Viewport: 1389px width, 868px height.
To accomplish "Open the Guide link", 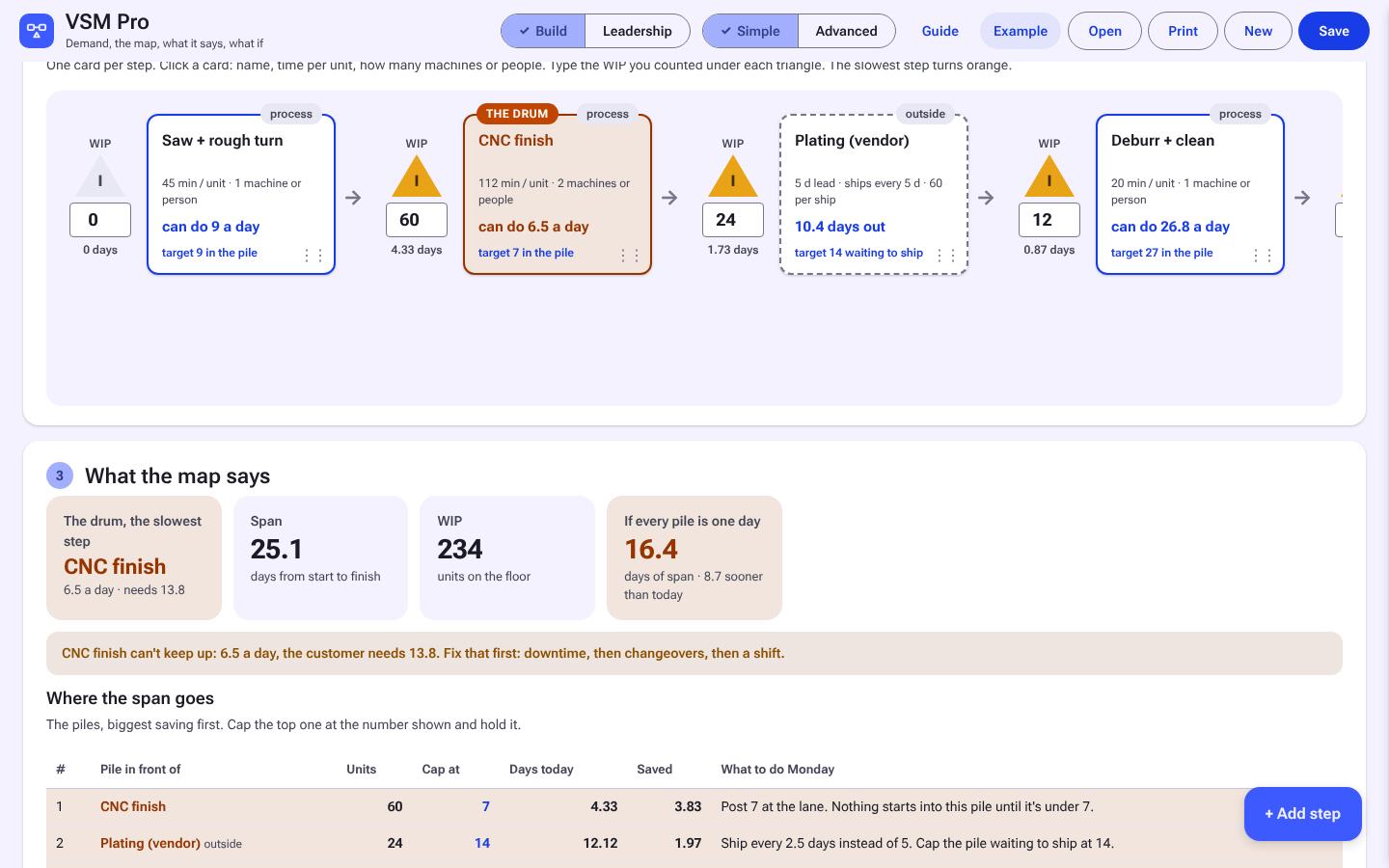I will 940,31.
